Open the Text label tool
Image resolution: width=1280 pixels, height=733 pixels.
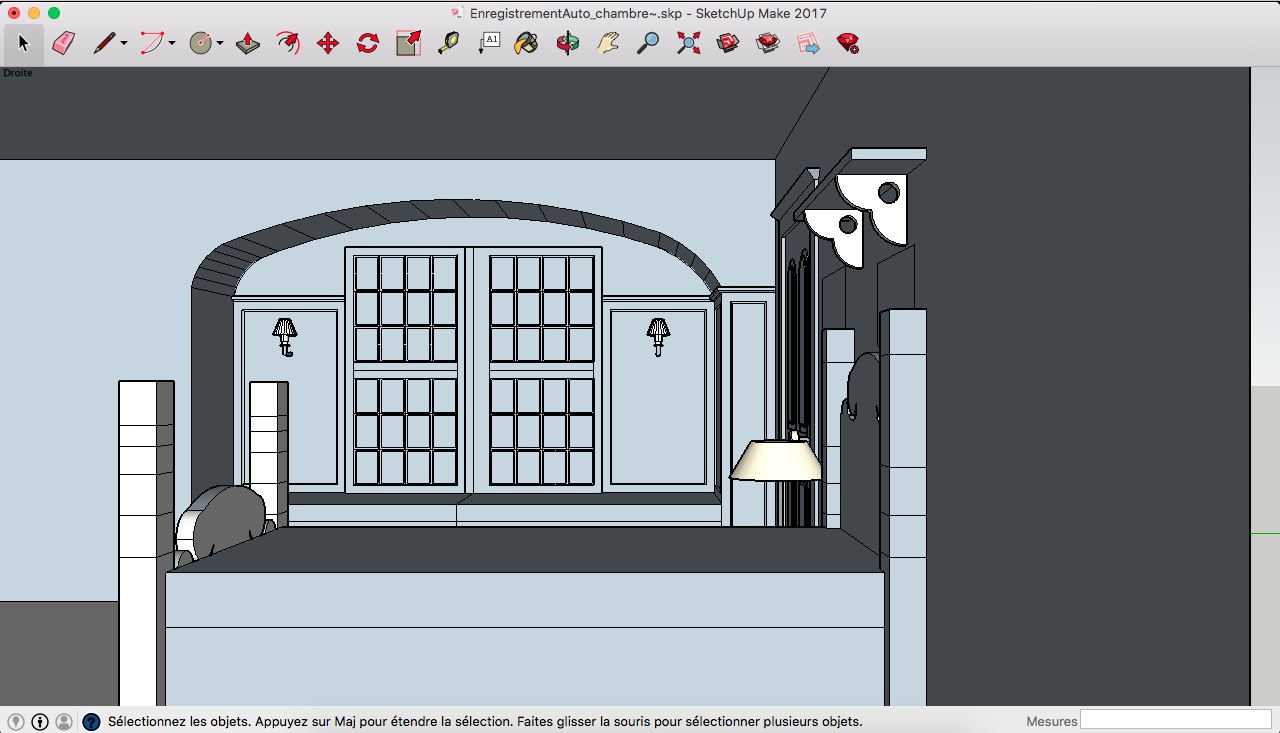pos(489,43)
